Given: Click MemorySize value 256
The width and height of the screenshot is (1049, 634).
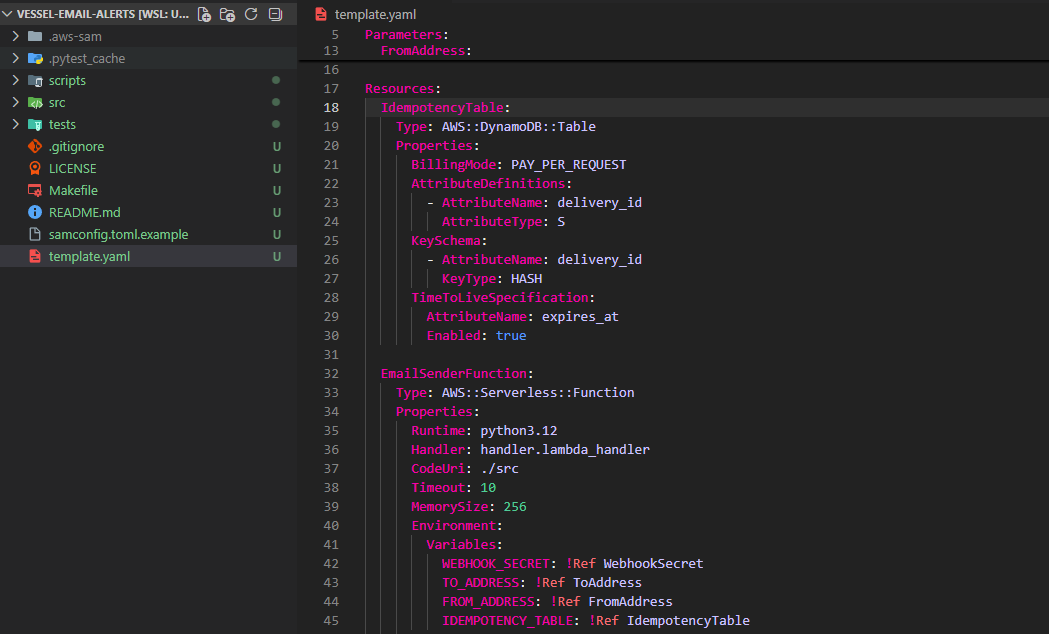Looking at the screenshot, I should click(515, 507).
